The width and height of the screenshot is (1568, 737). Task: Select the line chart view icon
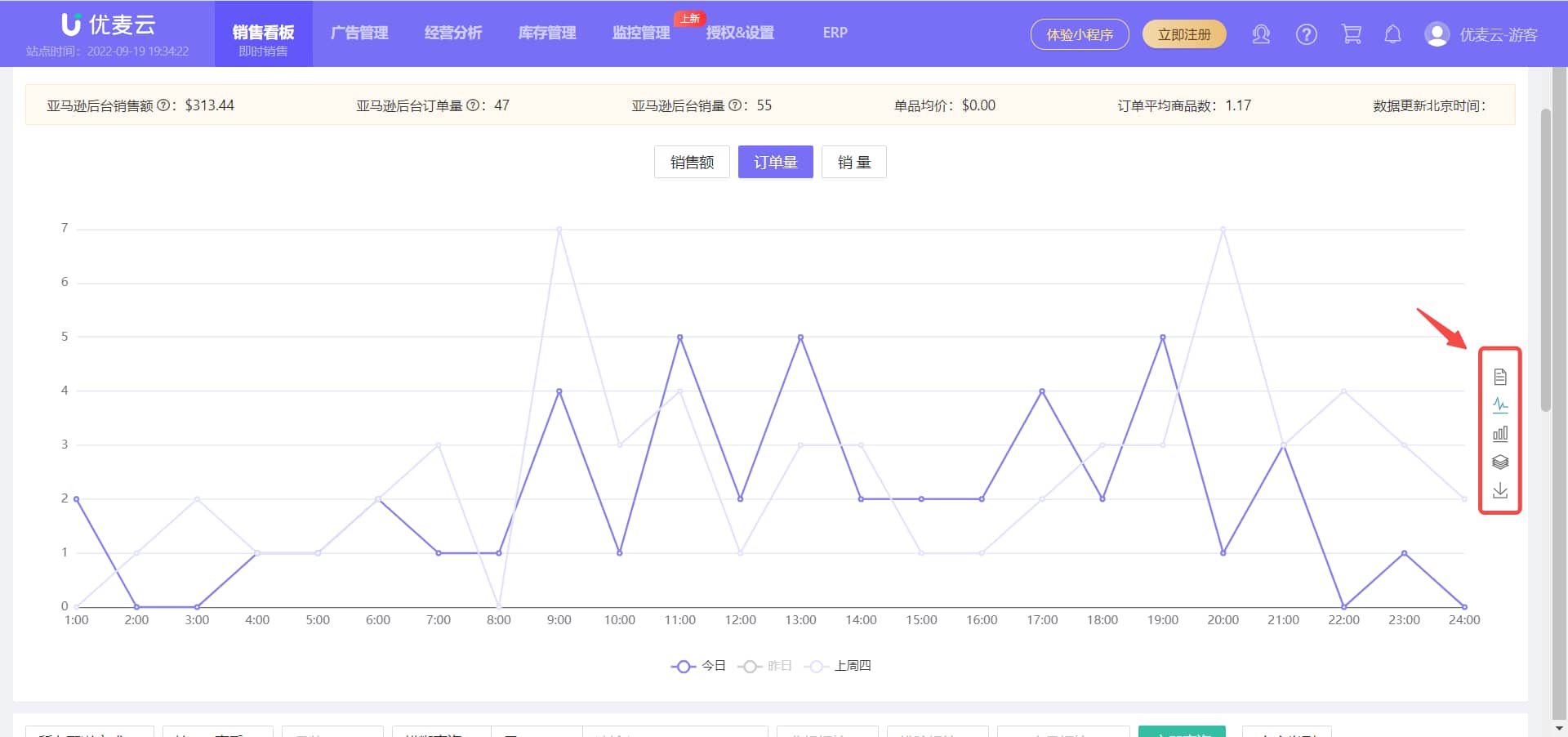1500,404
